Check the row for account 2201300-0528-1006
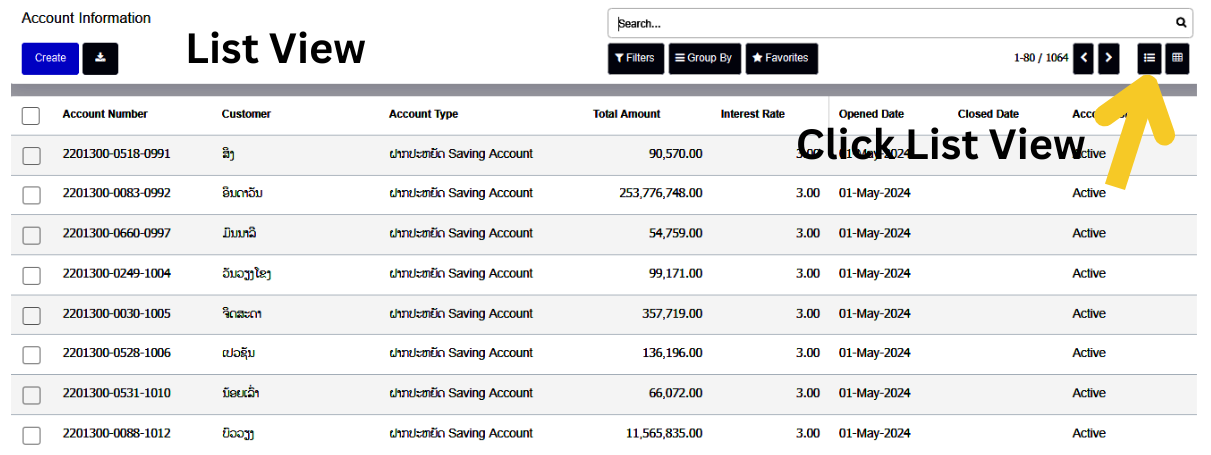 point(31,355)
